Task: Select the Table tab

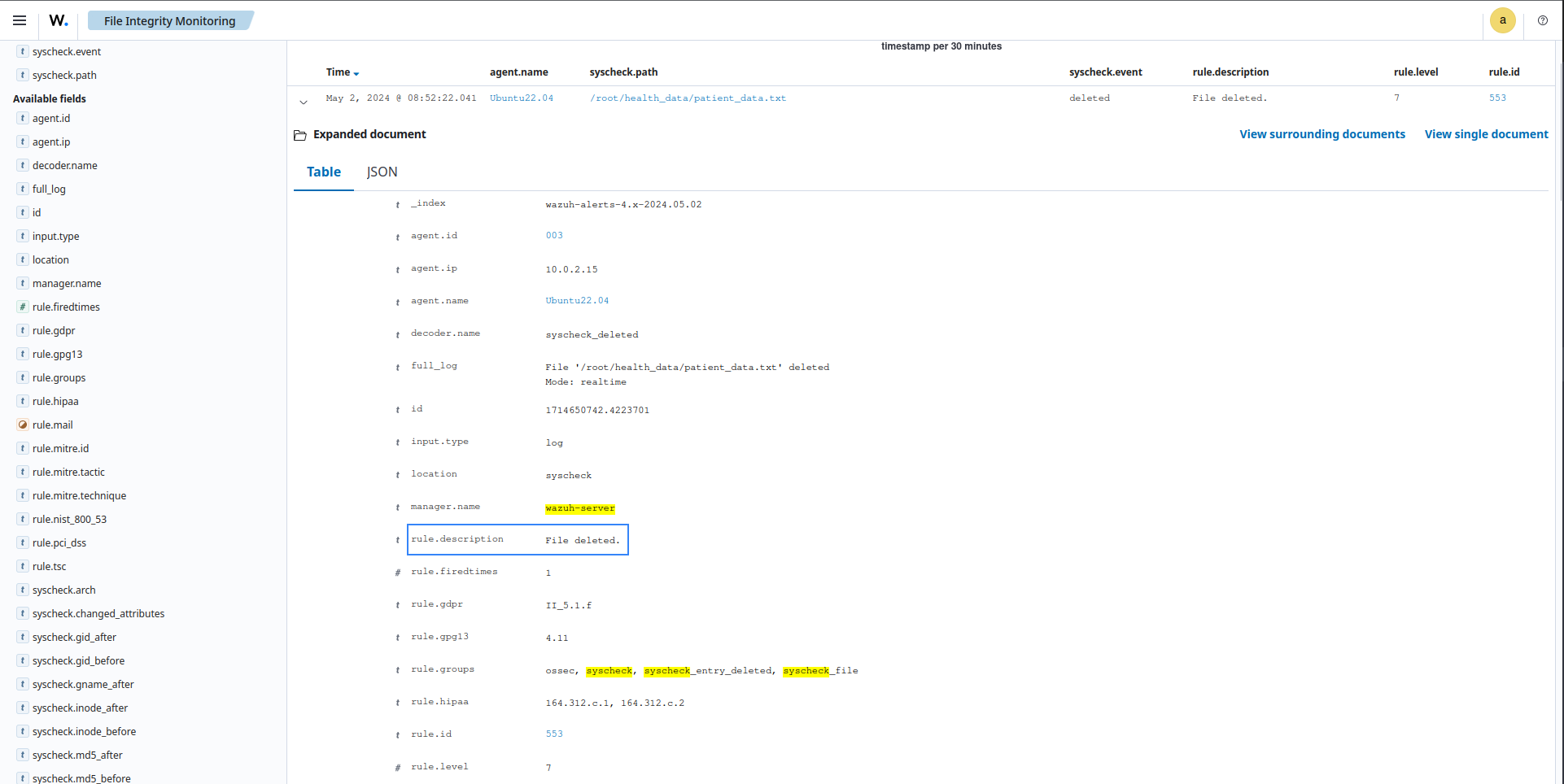Action: click(323, 172)
